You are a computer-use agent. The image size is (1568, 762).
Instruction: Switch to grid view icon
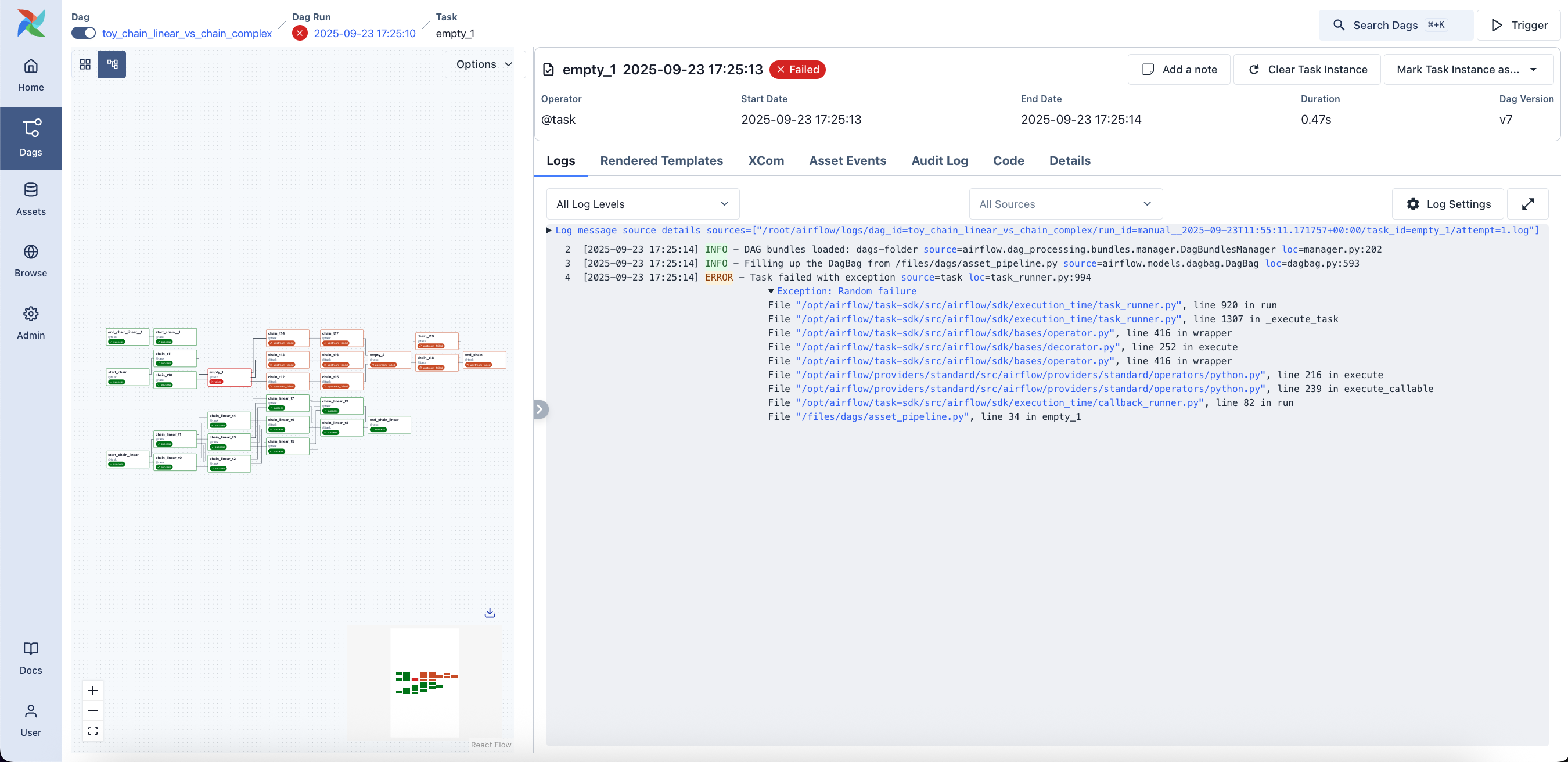[x=85, y=64]
